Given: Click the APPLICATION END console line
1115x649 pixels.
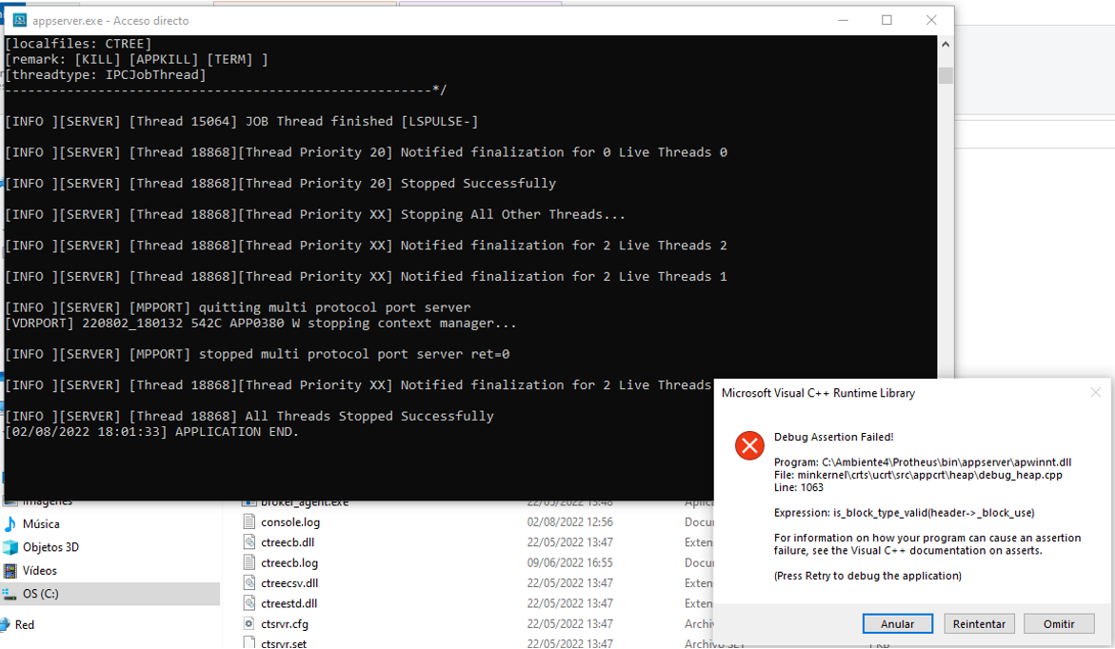Looking at the screenshot, I should 152,431.
